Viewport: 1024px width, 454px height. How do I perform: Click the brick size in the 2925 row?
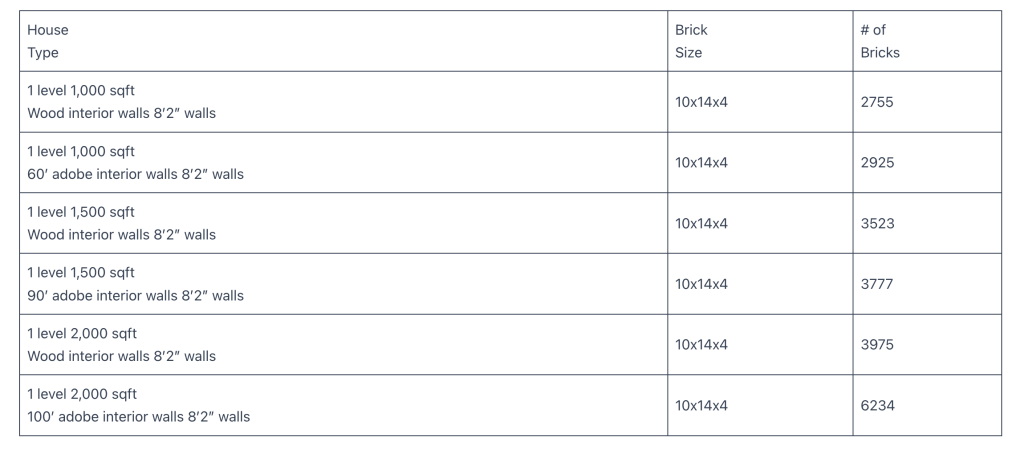[x=701, y=163]
